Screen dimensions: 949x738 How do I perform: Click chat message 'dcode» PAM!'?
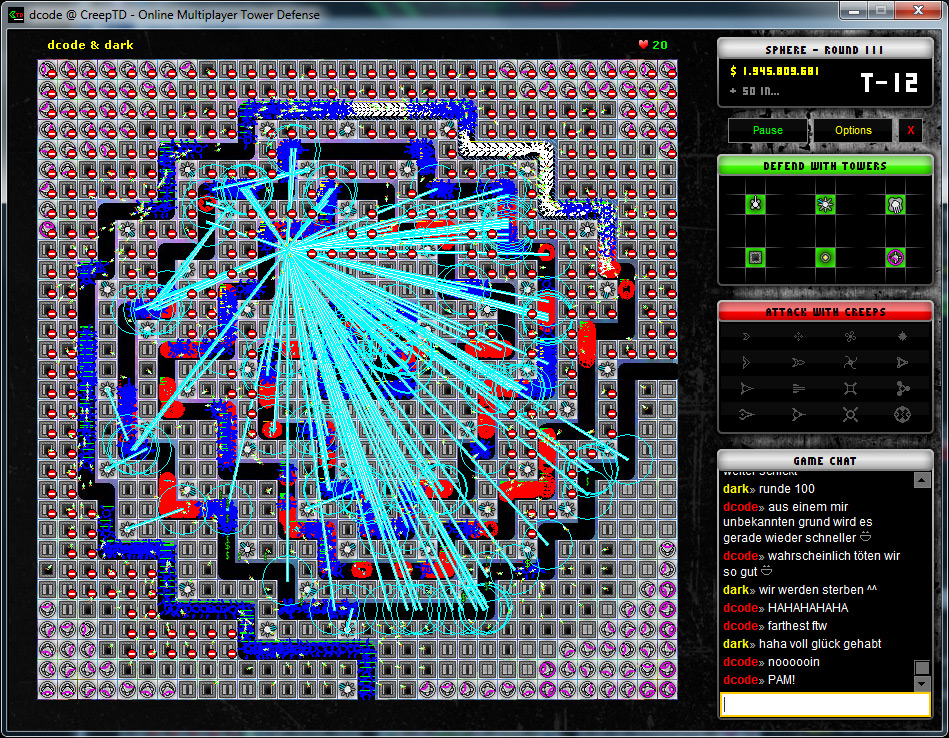[x=759, y=680]
